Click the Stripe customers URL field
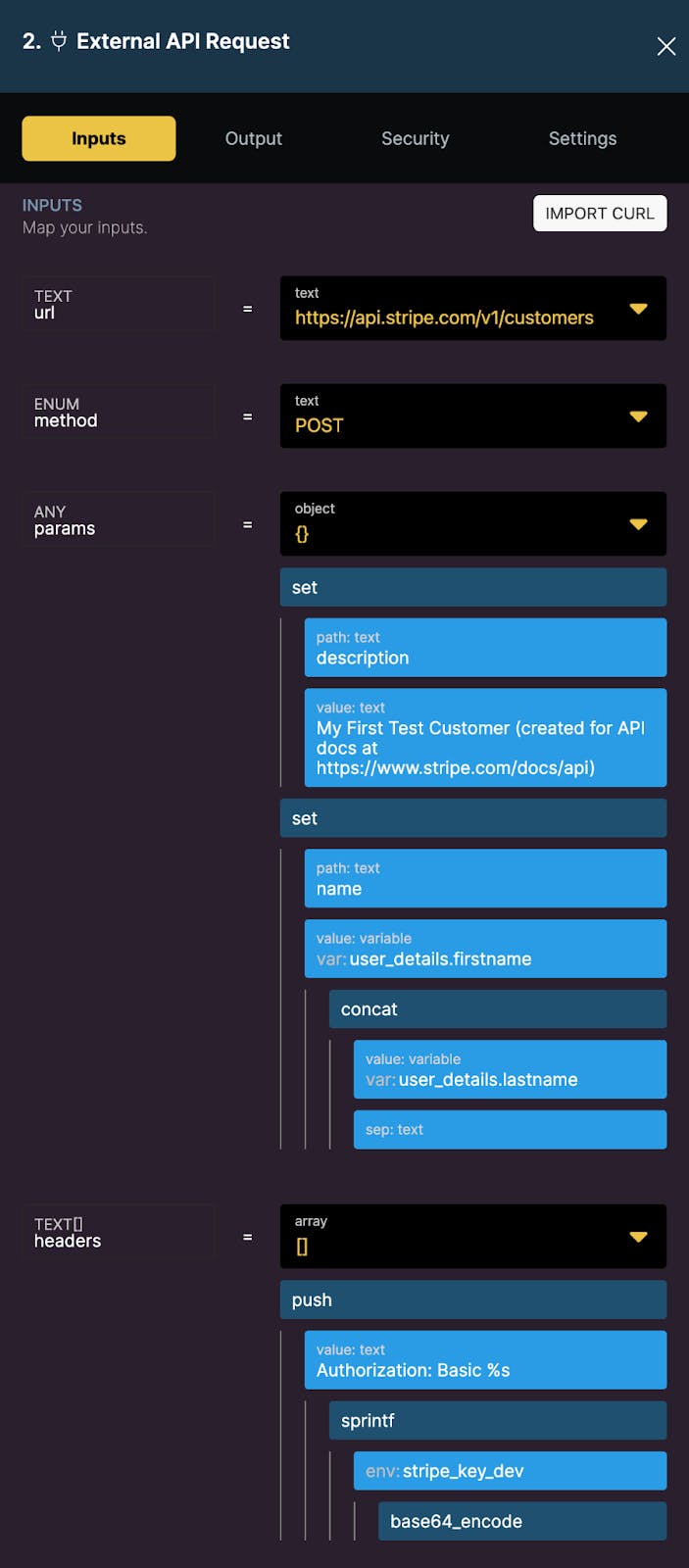 pyautogui.click(x=444, y=318)
